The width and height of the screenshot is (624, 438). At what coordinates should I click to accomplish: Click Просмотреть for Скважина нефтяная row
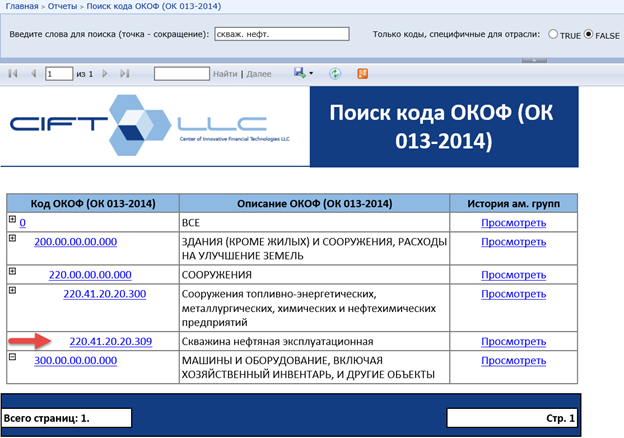tap(513, 342)
